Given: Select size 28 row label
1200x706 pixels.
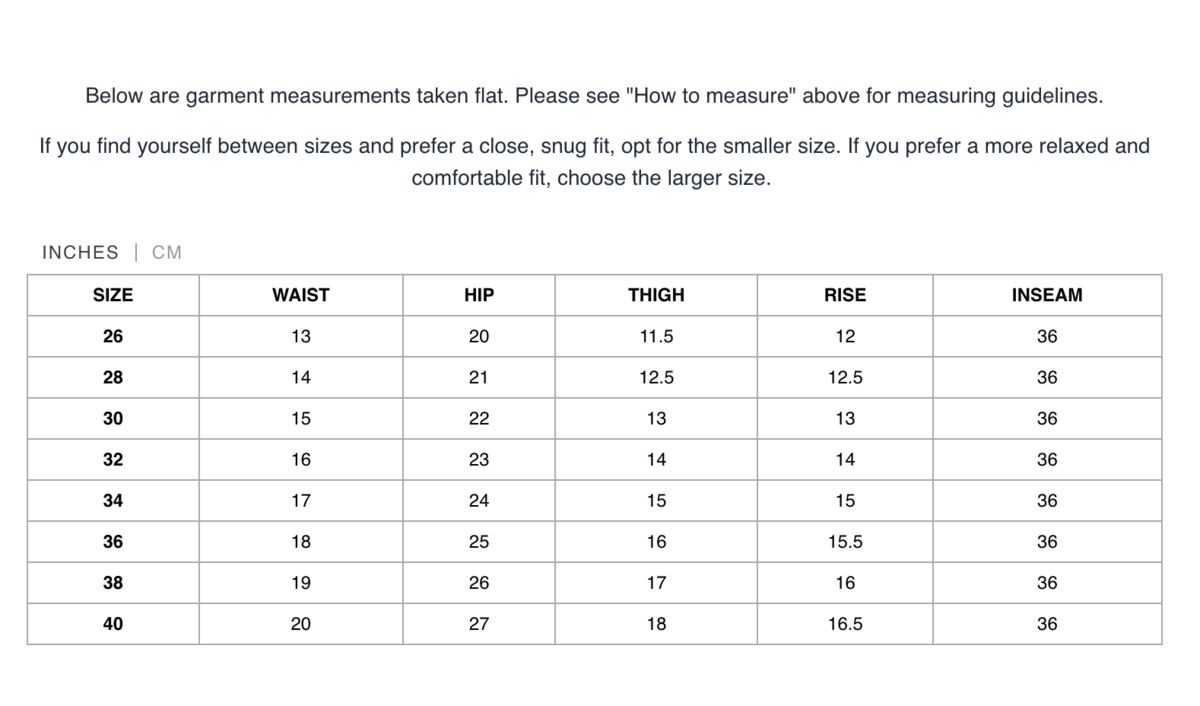Looking at the screenshot, I should point(113,378).
